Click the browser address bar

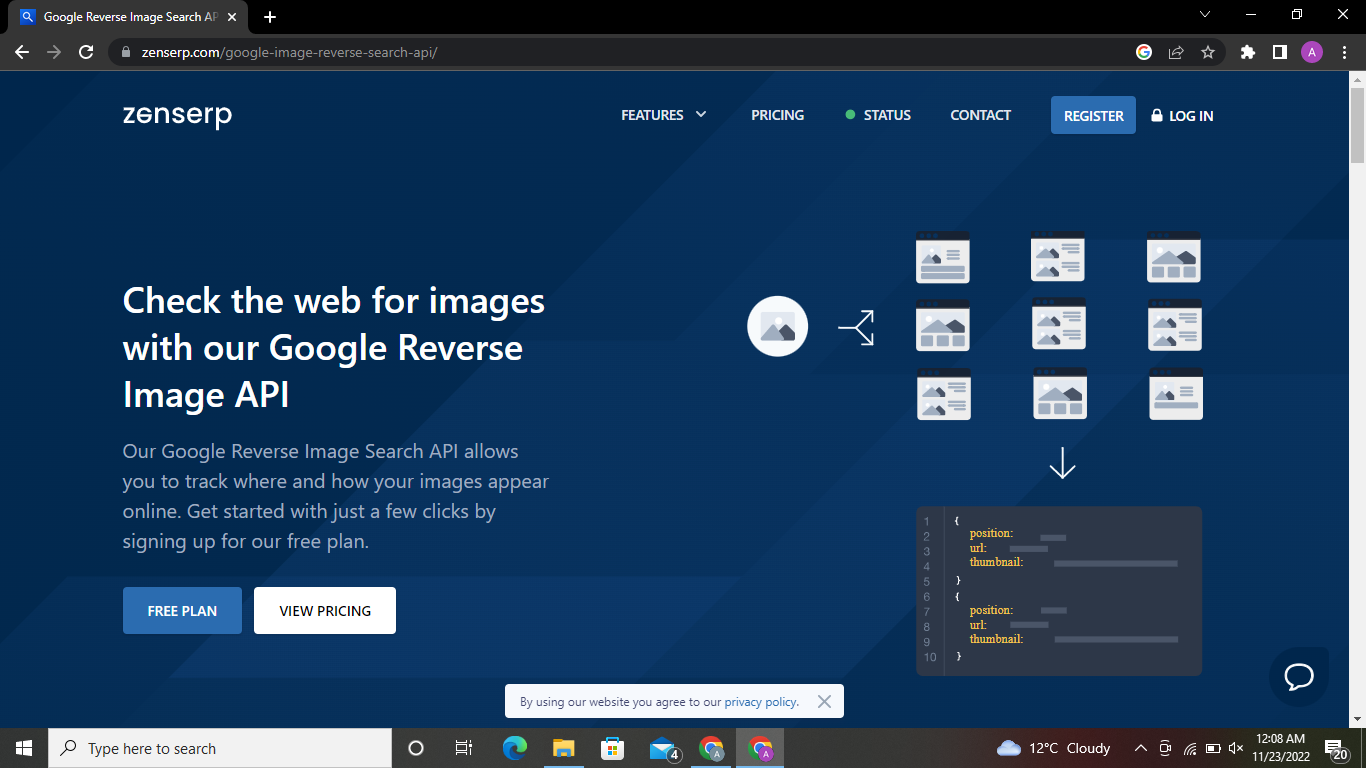coord(620,52)
